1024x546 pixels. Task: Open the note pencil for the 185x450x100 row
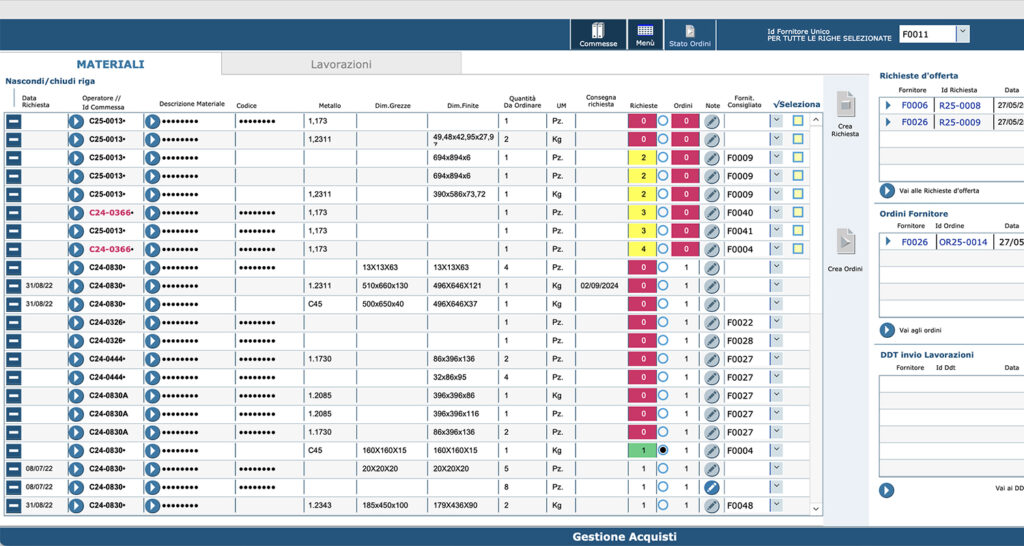[712, 506]
